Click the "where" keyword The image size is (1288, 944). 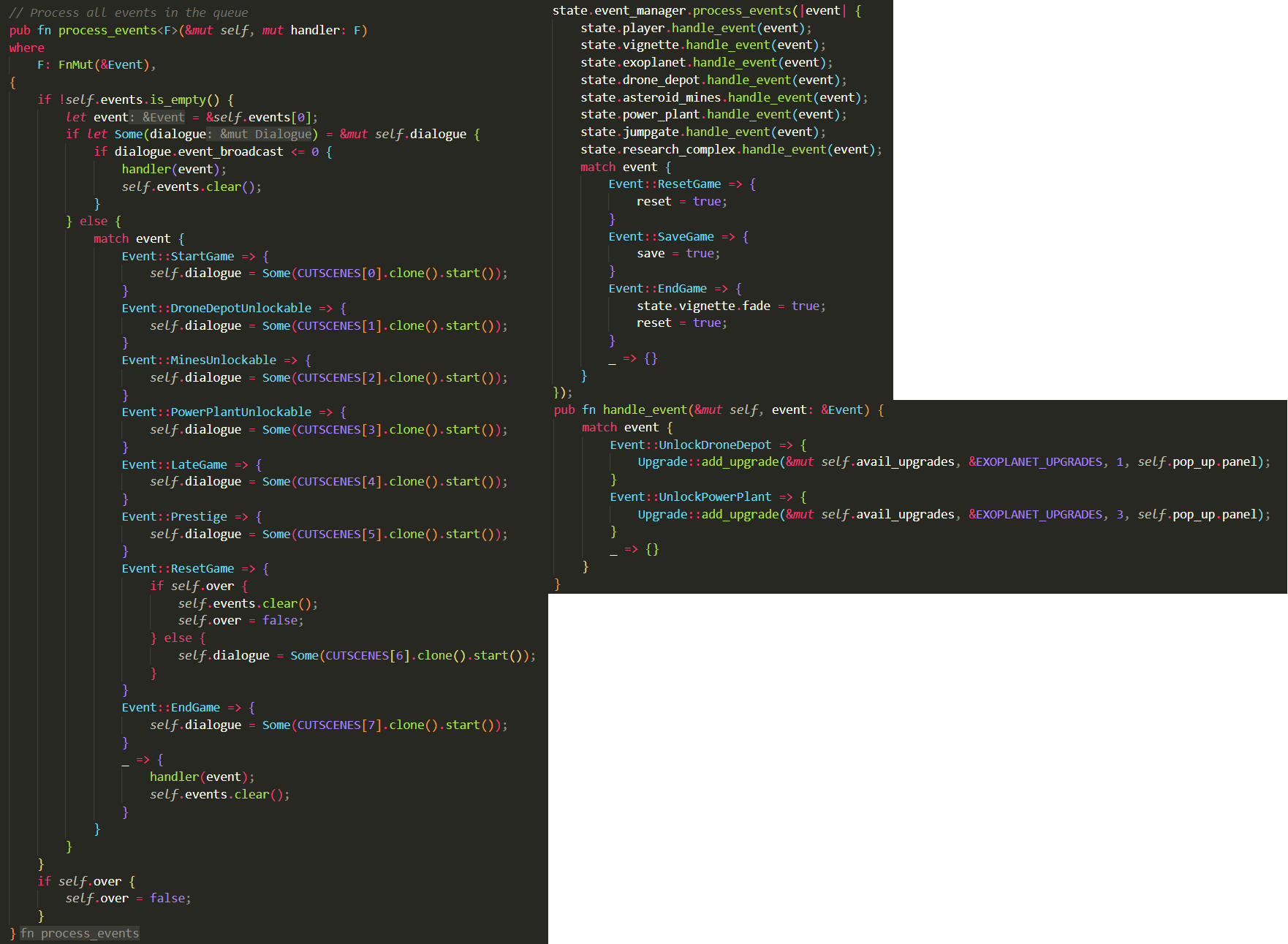pyautogui.click(x=27, y=48)
